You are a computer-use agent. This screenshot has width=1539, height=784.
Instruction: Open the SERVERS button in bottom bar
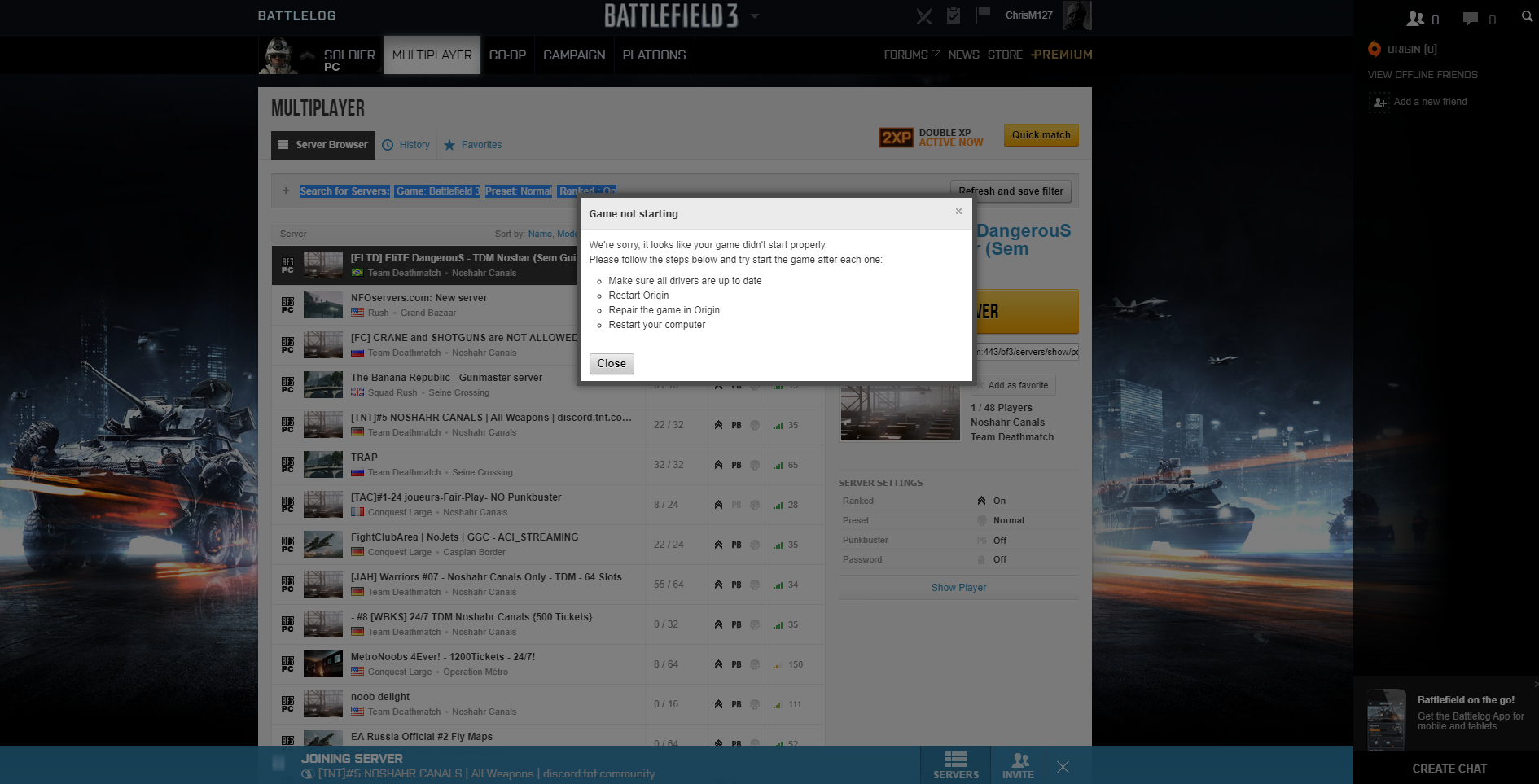tap(956, 765)
